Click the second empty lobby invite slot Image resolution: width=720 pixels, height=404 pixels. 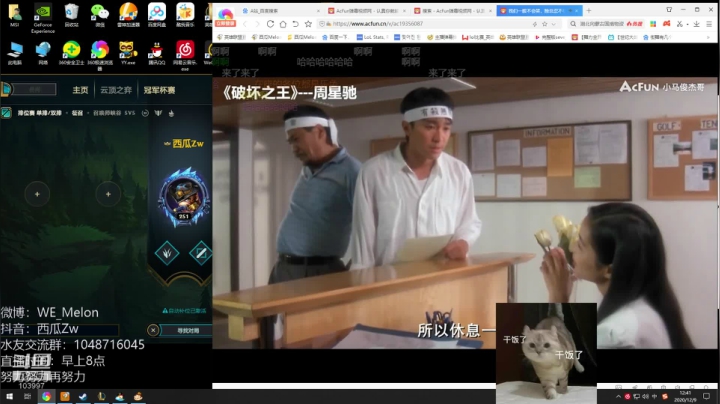(108, 194)
